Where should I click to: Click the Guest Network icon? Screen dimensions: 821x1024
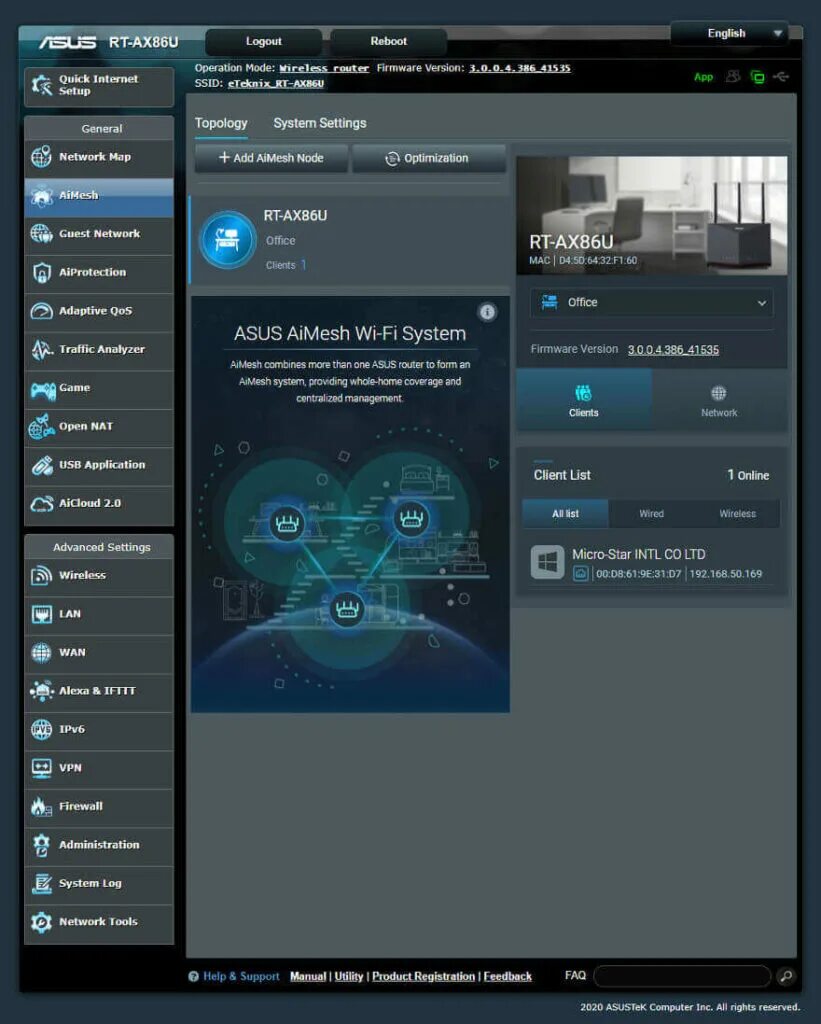(x=41, y=233)
